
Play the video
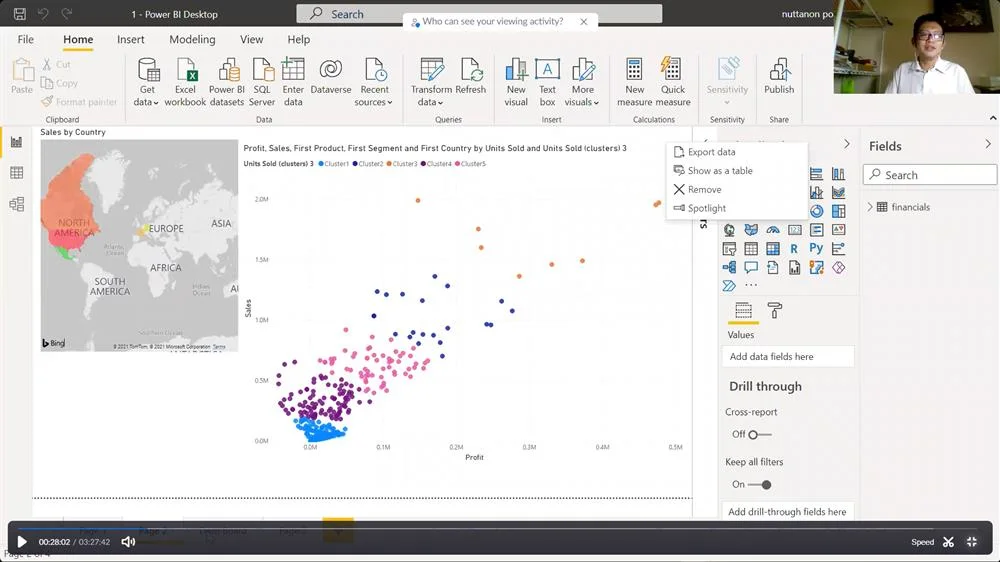(22, 542)
